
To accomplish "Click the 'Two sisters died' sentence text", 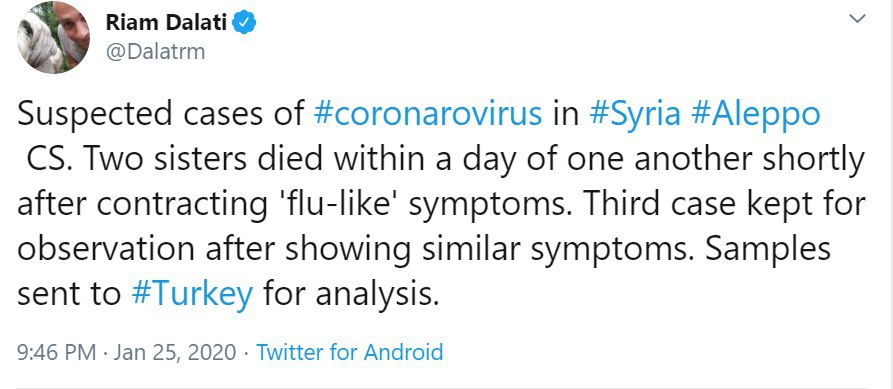I will (202, 159).
